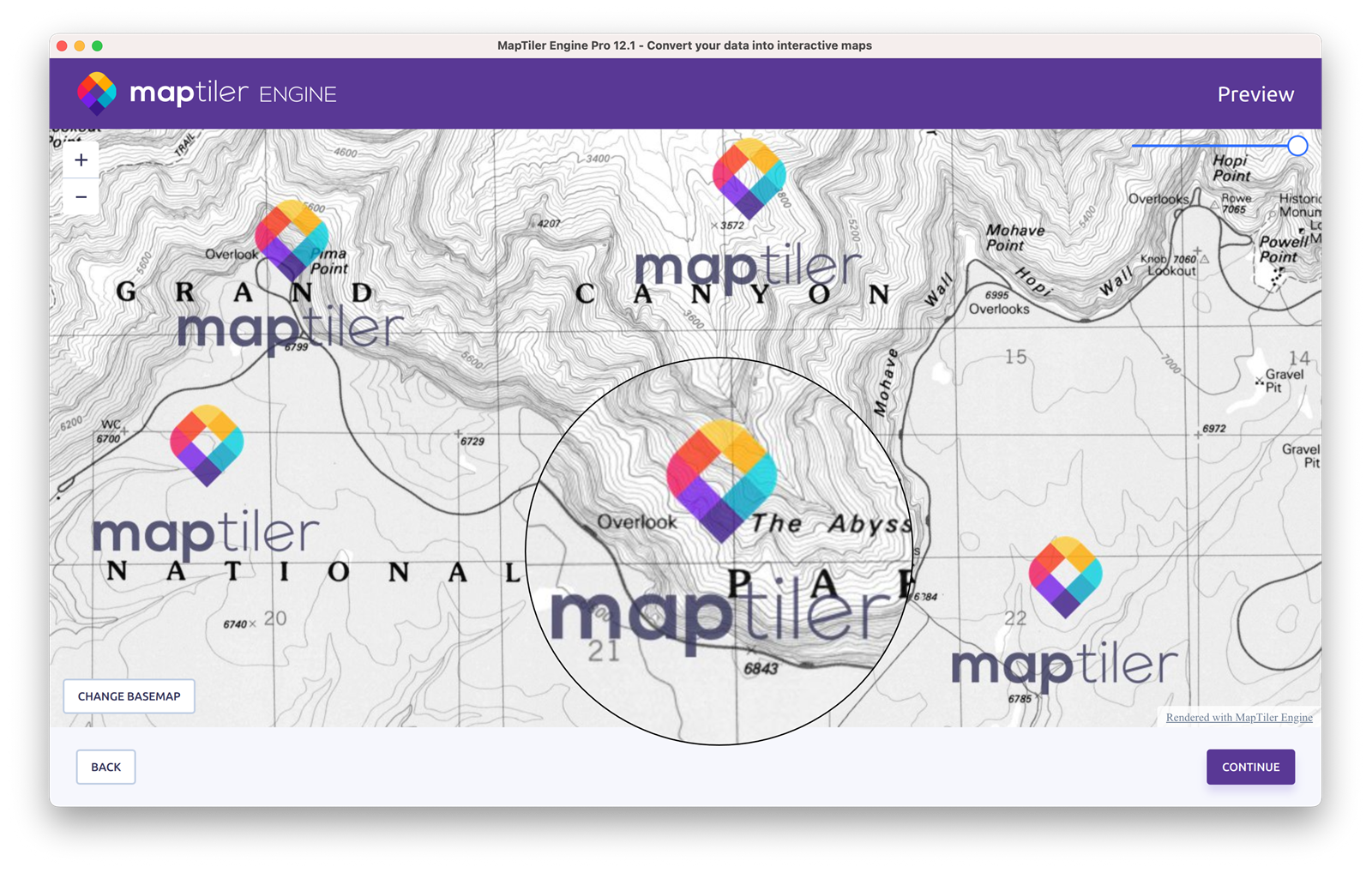
Task: Click the Continue button
Action: [x=1250, y=767]
